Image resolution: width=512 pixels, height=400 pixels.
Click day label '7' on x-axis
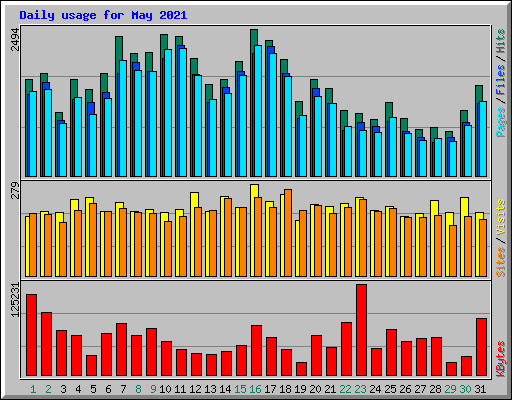123,389
